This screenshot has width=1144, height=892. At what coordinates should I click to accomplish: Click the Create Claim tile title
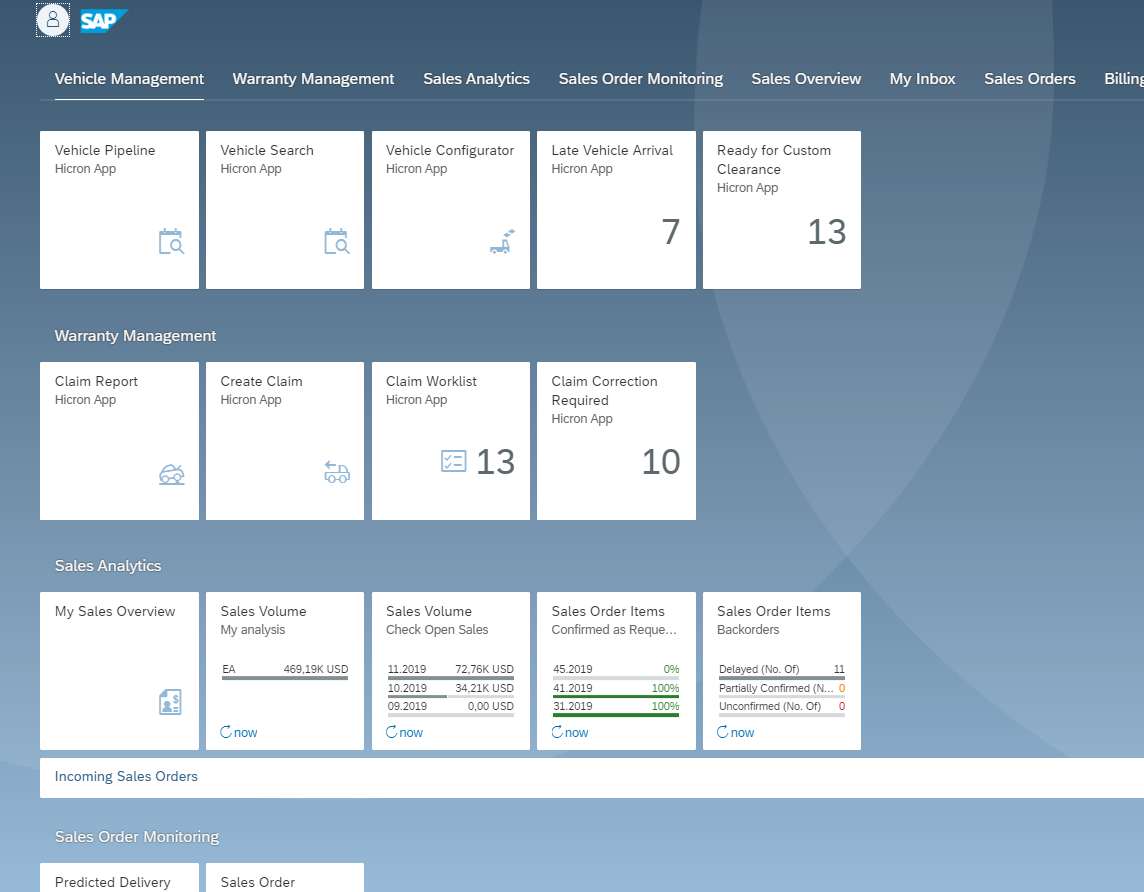(261, 381)
